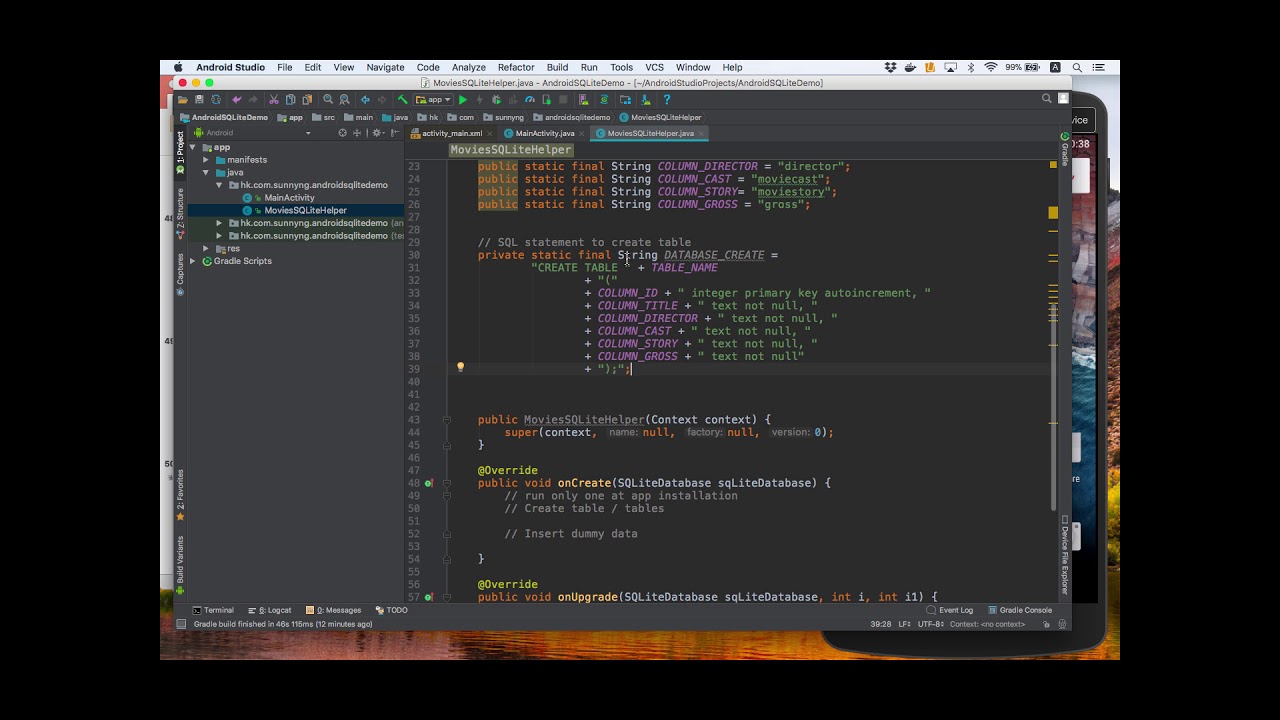Select MoviesSQLiteHelper in project tree
The height and width of the screenshot is (720, 1280).
[x=305, y=210]
